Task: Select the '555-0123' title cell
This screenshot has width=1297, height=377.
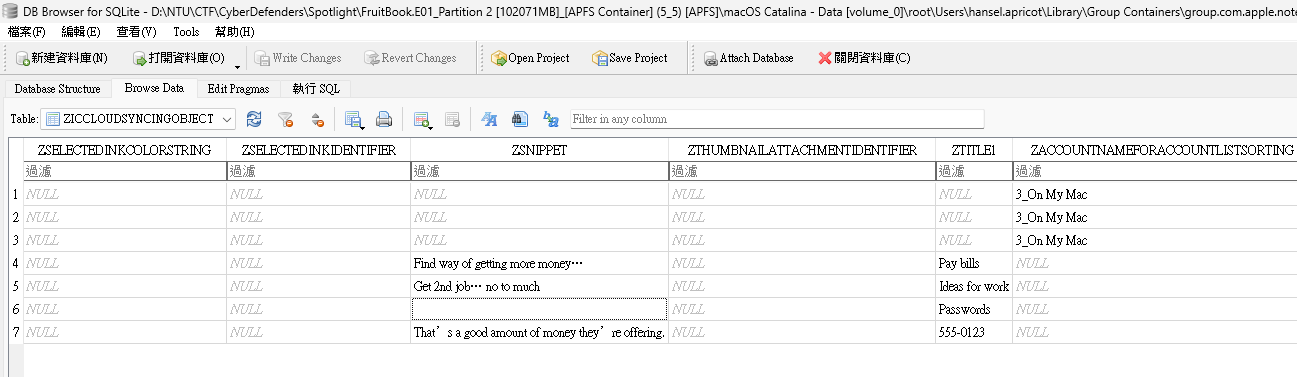Action: tap(974, 333)
